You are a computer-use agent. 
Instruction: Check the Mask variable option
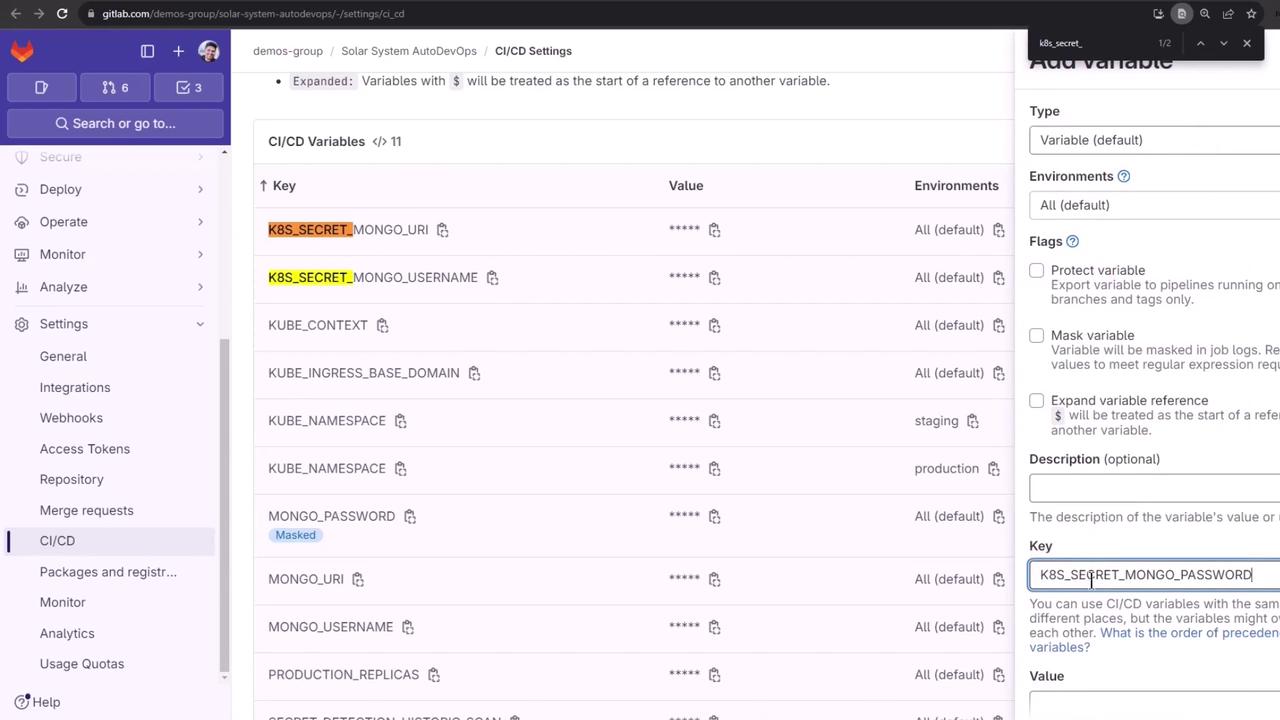pos(1037,336)
